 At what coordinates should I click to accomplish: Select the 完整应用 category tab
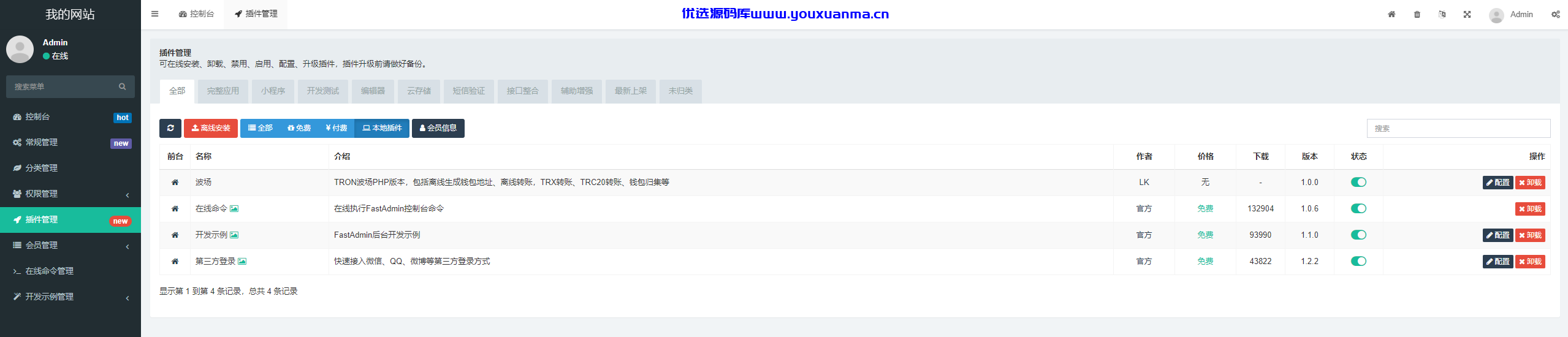[x=223, y=91]
